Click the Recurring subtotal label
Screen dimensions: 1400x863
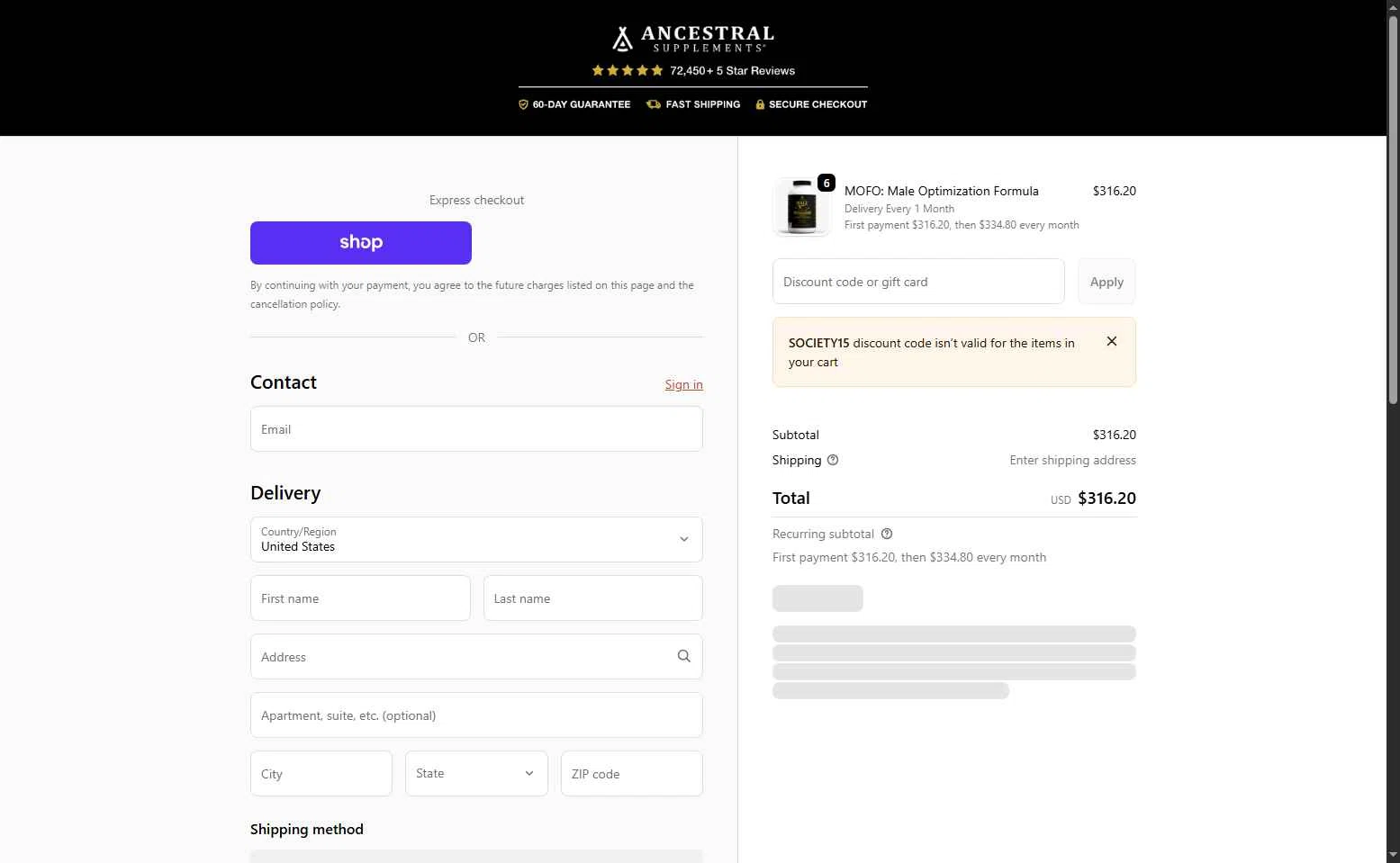823,534
